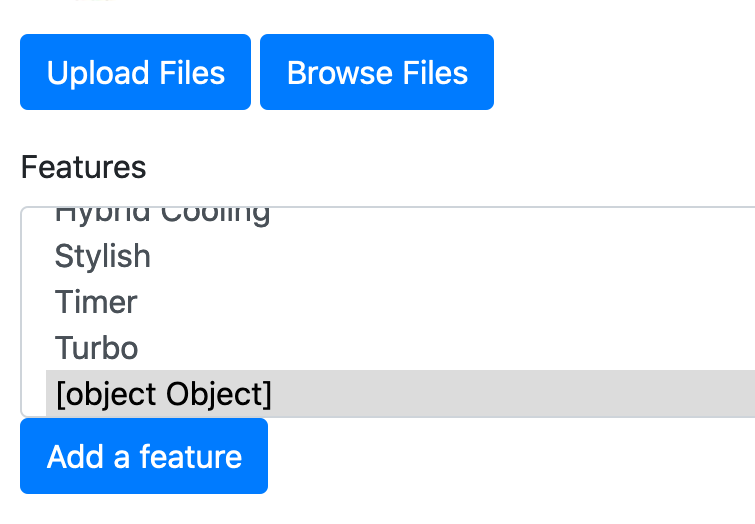
Task: Click Add a feature button
Action: click(144, 456)
